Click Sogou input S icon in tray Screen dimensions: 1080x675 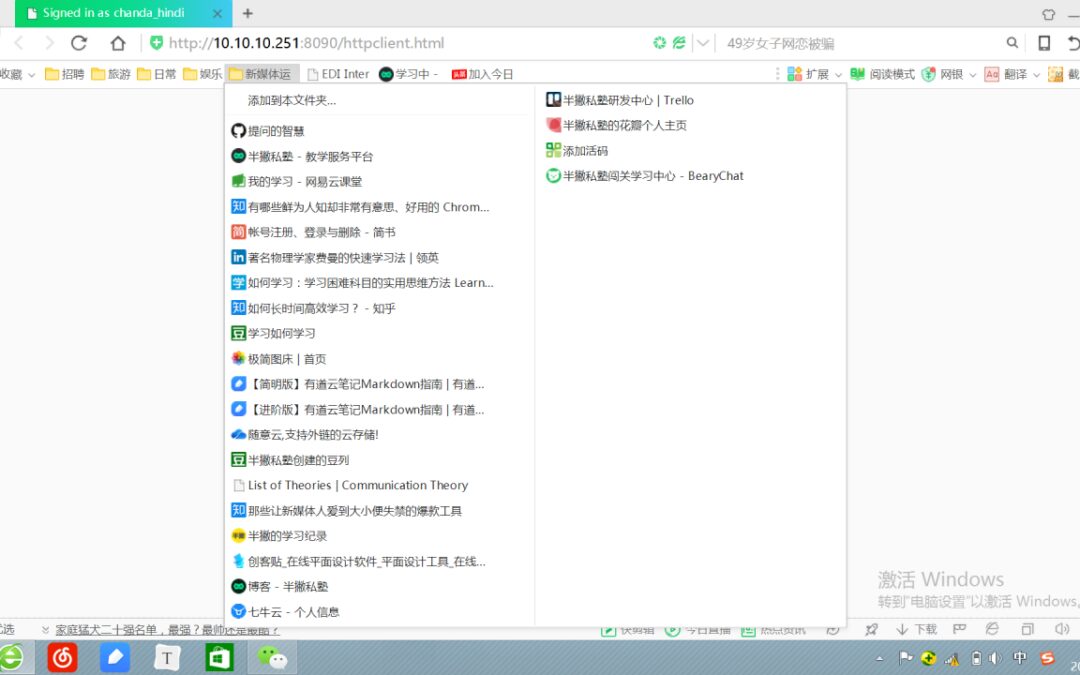pos(1048,658)
